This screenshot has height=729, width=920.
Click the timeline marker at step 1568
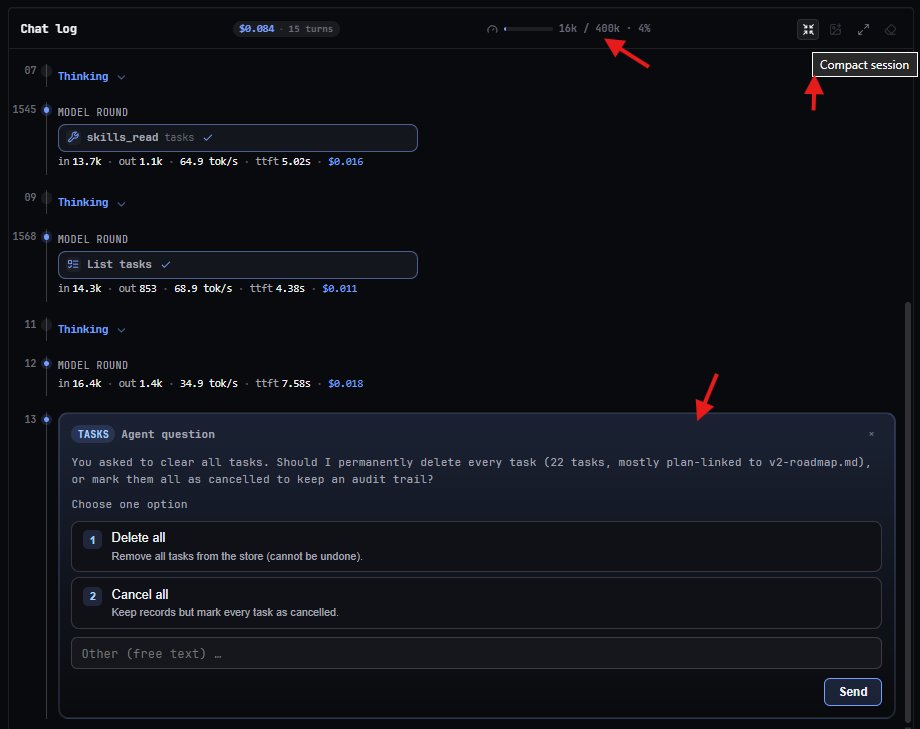46,237
